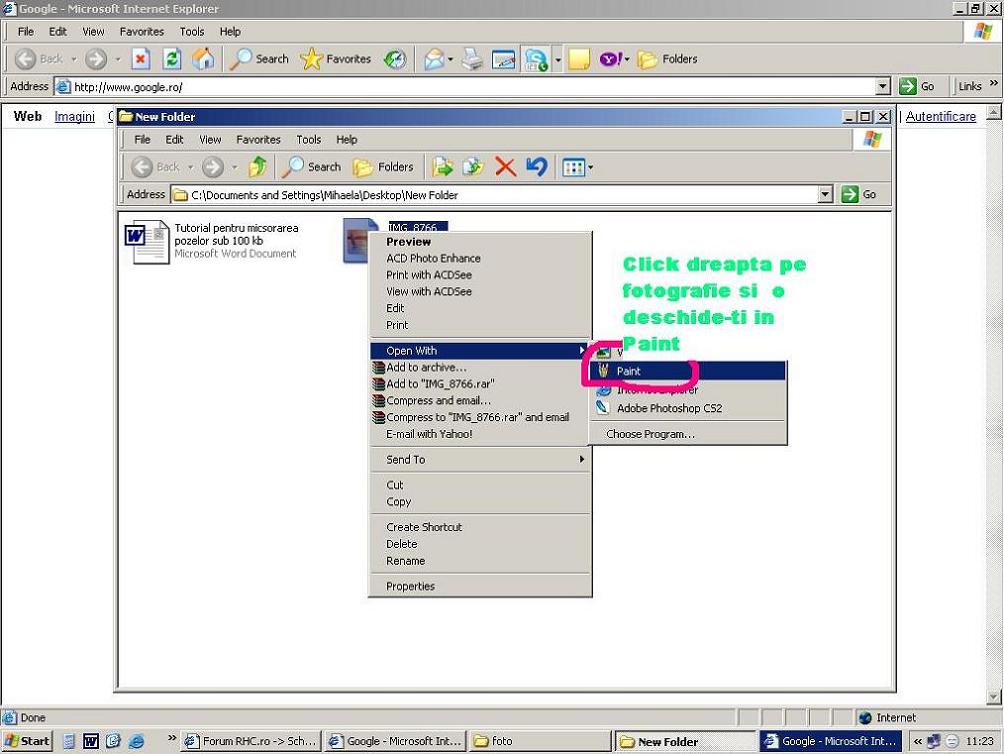The height and width of the screenshot is (754, 1004).
Task: Select Choose Program... in Open With submenu
Action: click(687, 434)
